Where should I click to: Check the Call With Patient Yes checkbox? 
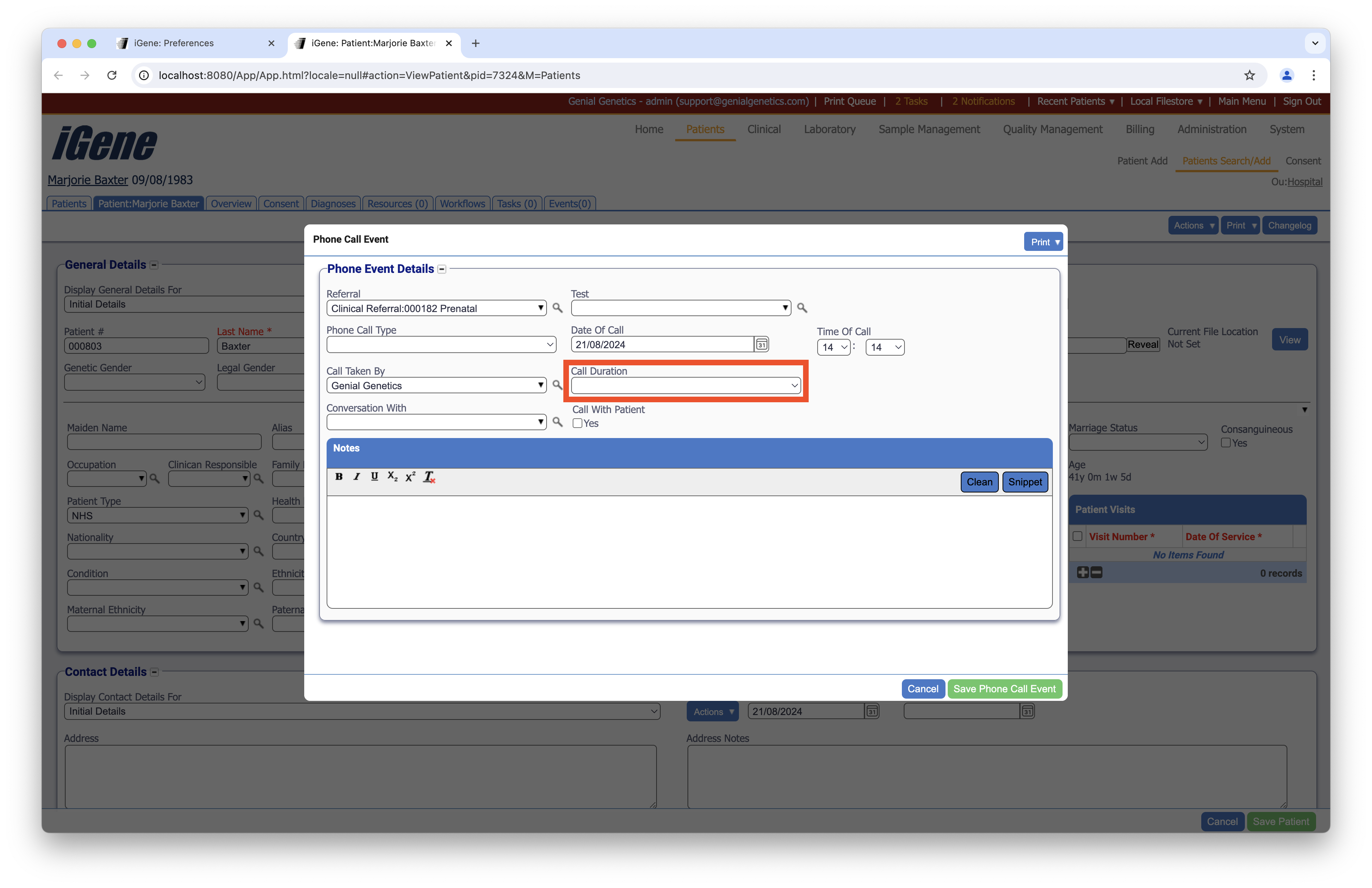point(578,423)
